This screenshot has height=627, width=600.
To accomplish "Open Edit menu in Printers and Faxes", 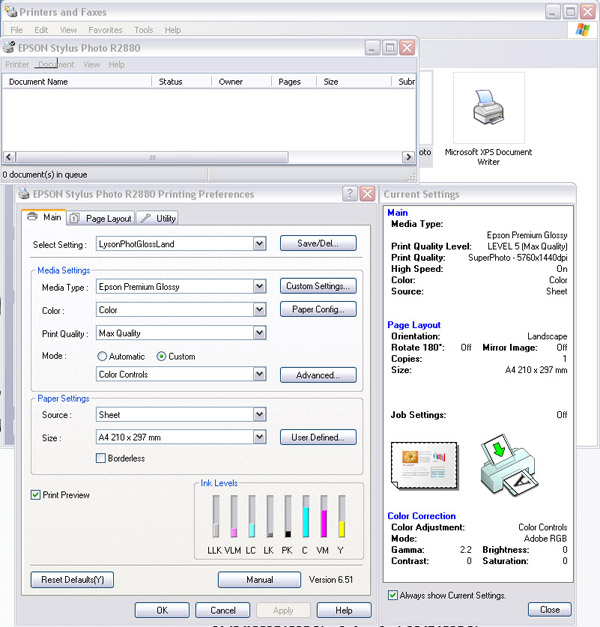I will (x=41, y=30).
